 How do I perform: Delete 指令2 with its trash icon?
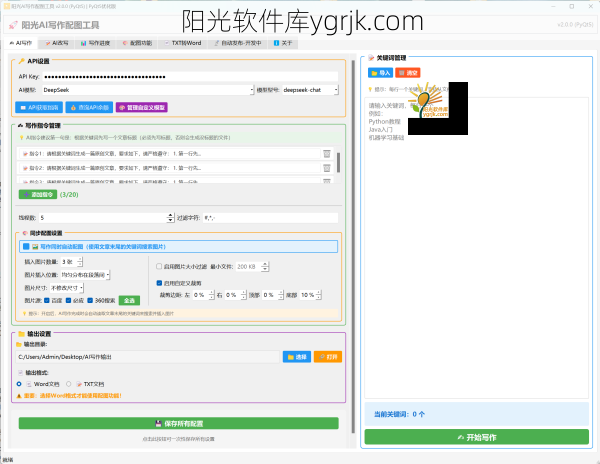pos(327,168)
